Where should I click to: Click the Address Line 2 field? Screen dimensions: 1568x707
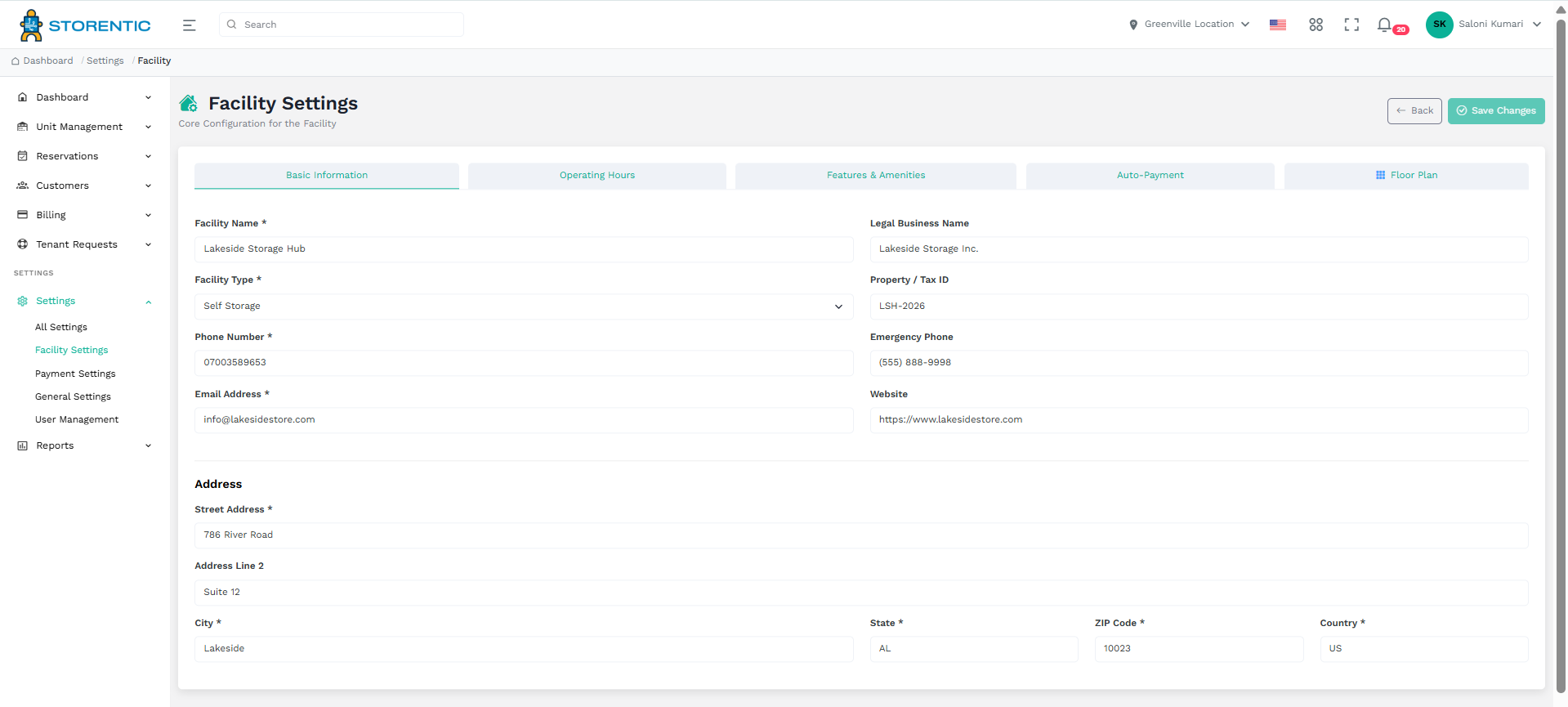(x=861, y=593)
